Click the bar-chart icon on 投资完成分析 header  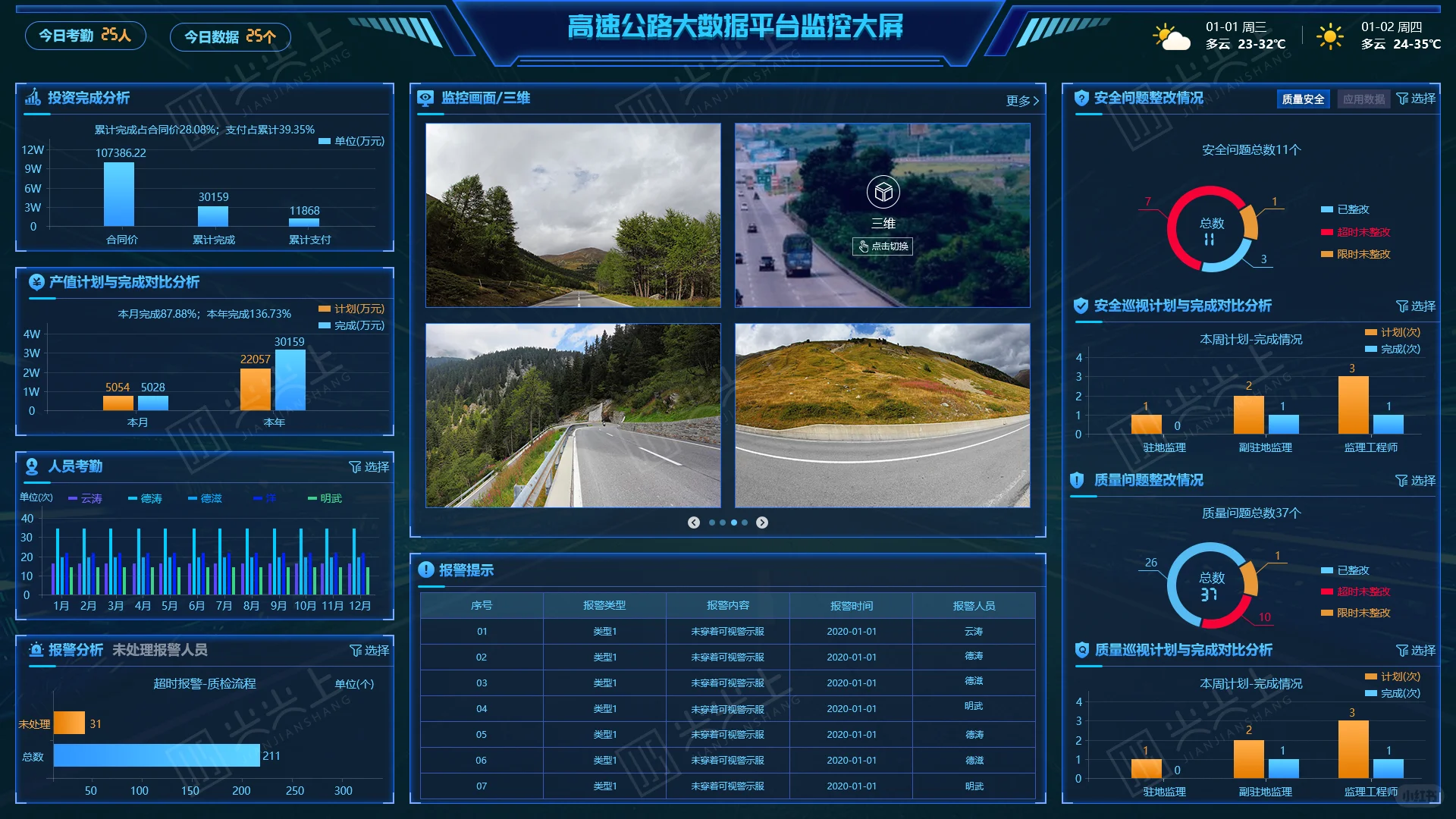[x=31, y=98]
